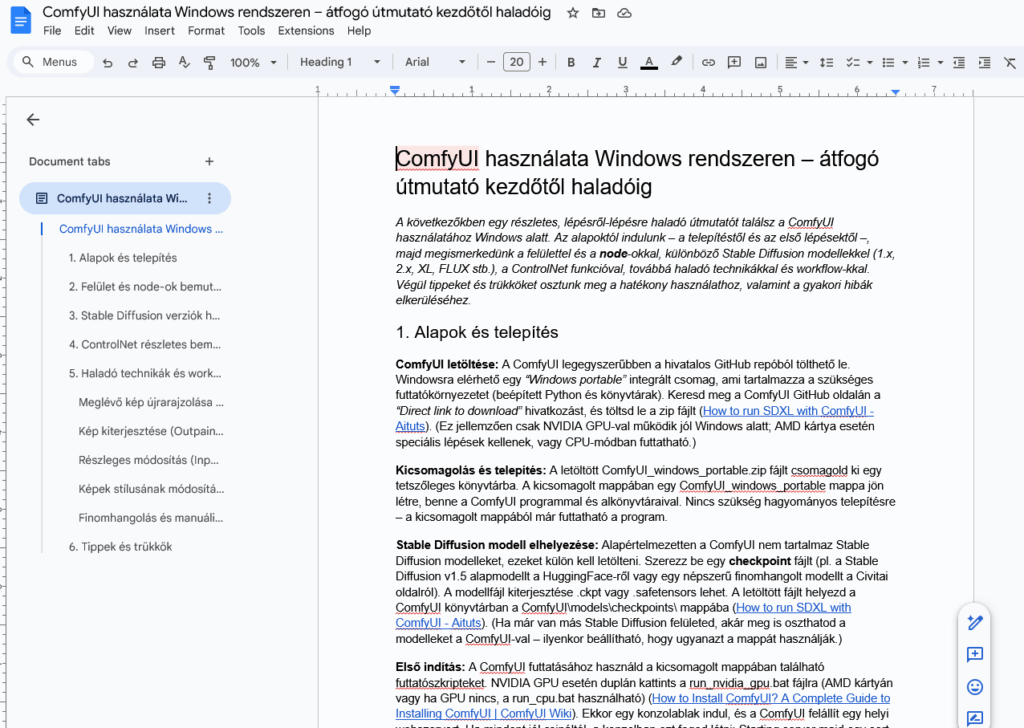Go to outline heading 1. Alapok és telepítés
The height and width of the screenshot is (728, 1024).
coord(123,258)
